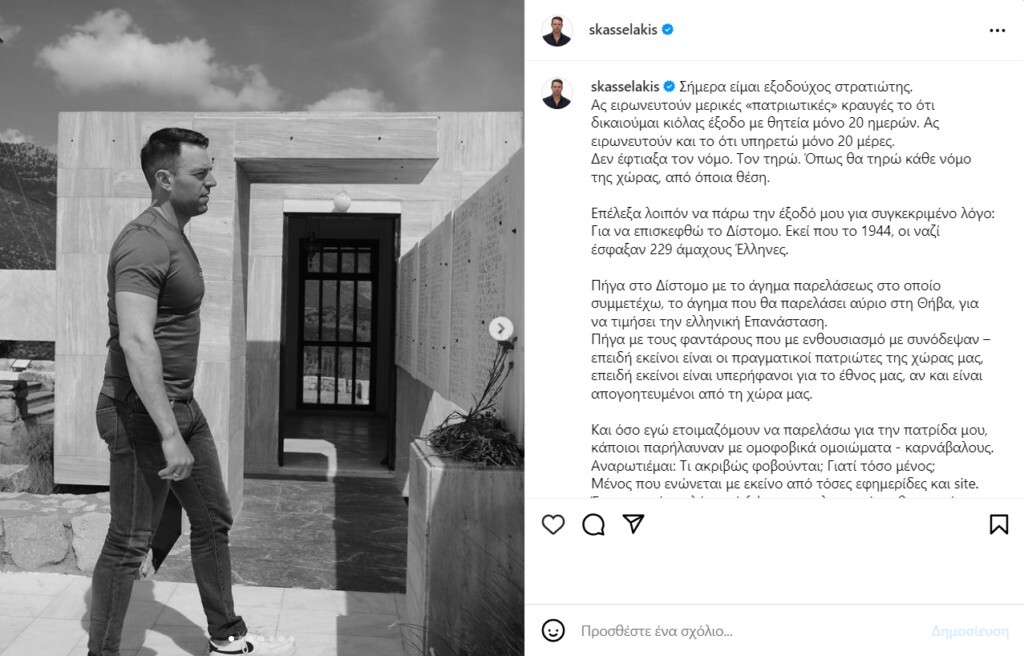The image size is (1024, 656).
Task: Share the post using the paper plane icon
Action: click(x=633, y=524)
